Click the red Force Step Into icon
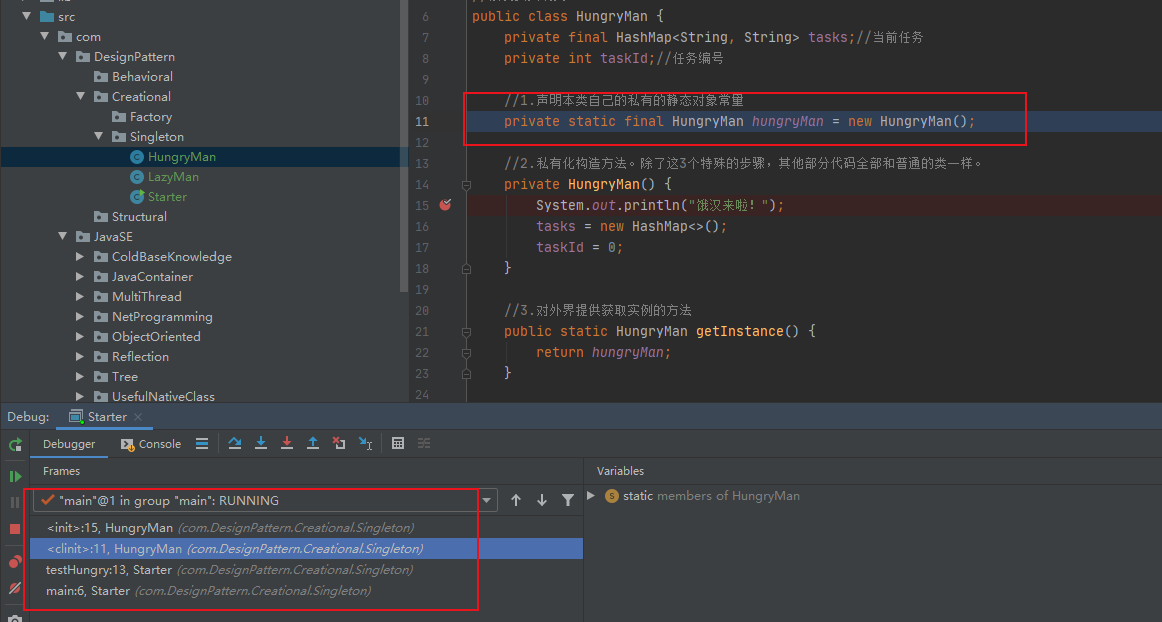Screen dimensions: 1162x622 pos(287,443)
